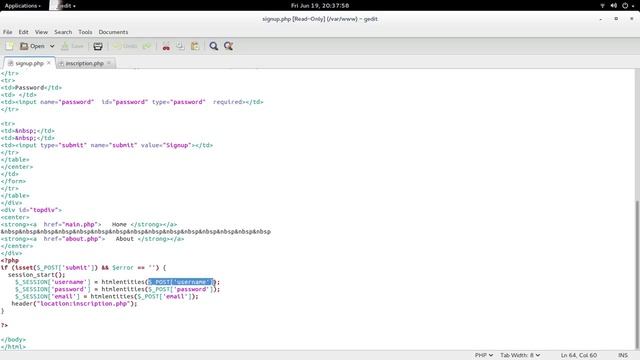Open the network status icon

click(x=602, y=6)
